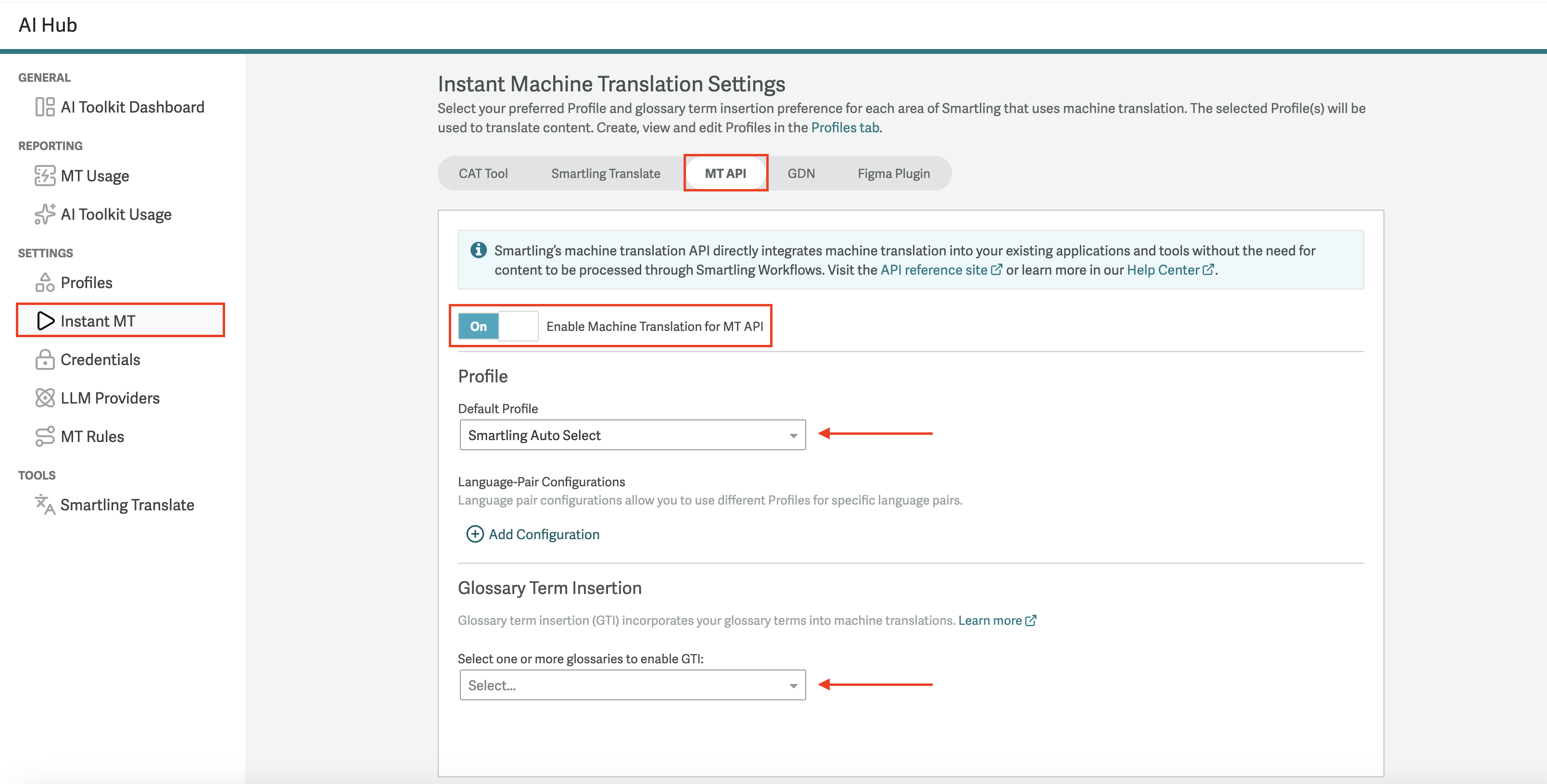Select the Profiles settings icon
1547x784 pixels.
point(44,282)
